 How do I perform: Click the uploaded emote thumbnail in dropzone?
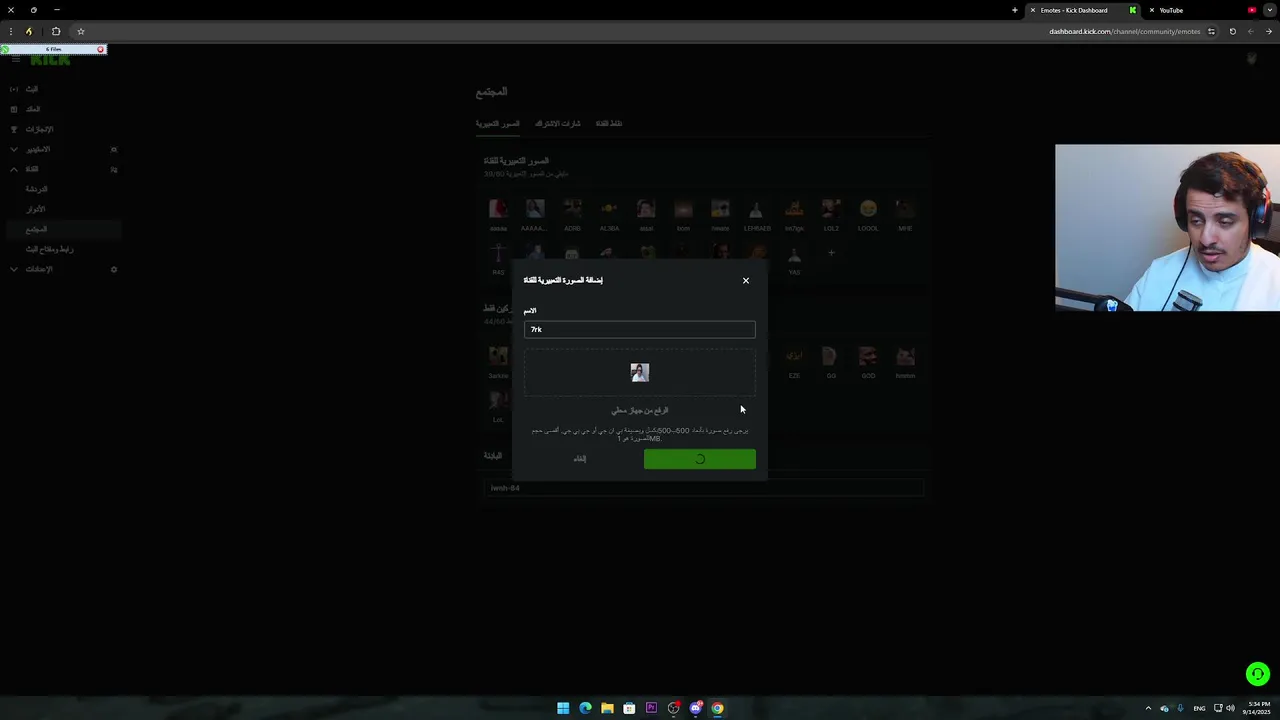tap(640, 372)
